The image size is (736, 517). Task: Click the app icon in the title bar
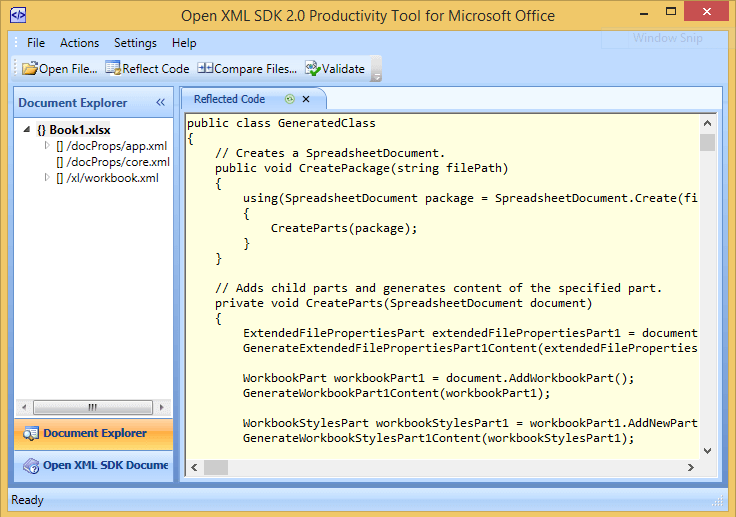(x=17, y=15)
